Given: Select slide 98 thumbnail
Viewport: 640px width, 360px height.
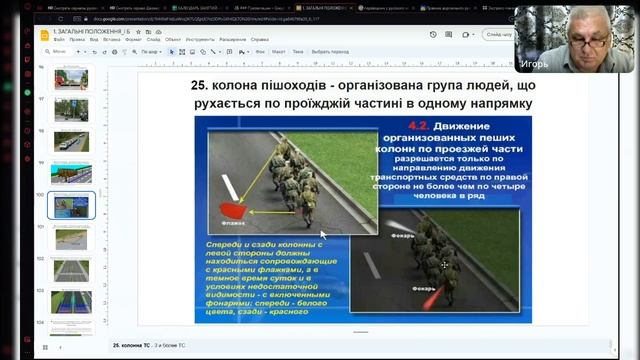Looking at the screenshot, I should tap(71, 142).
